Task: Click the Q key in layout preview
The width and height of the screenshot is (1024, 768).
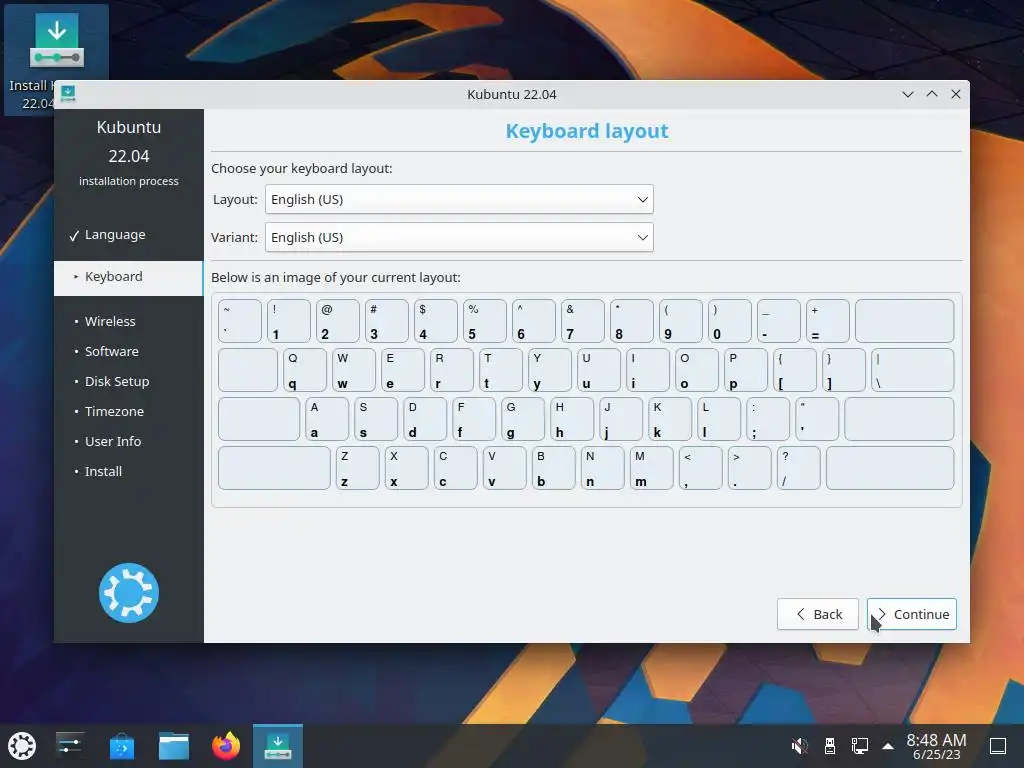Action: click(305, 370)
